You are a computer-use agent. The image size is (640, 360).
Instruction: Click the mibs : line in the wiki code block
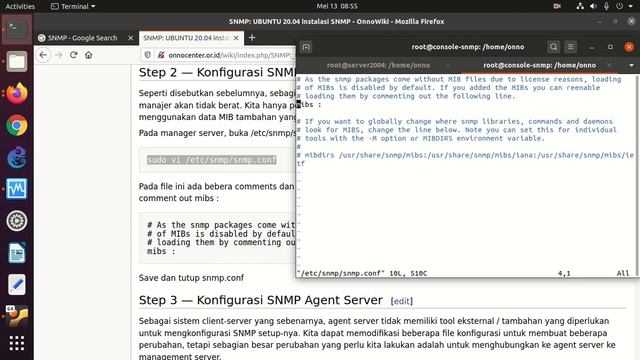161,251
